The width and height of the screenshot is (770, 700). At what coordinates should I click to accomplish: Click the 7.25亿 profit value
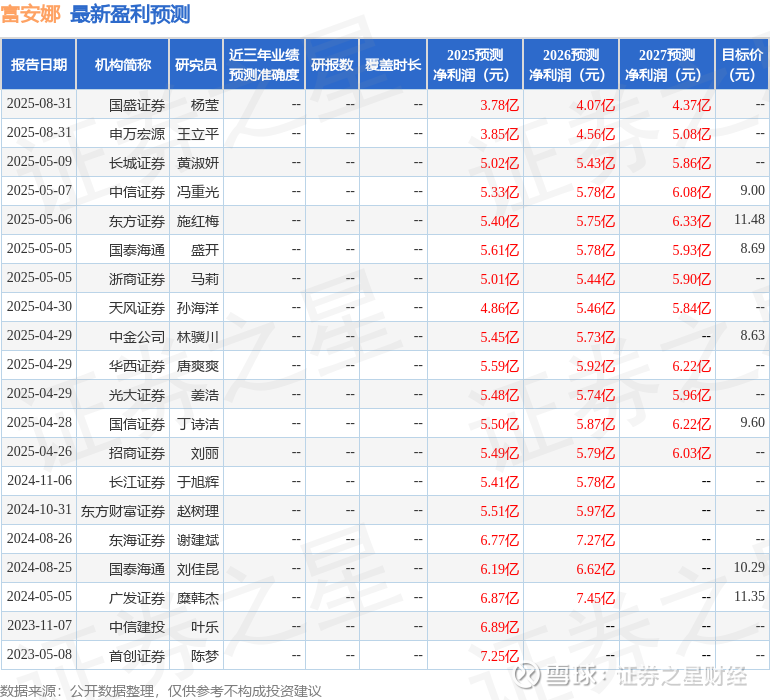click(499, 656)
